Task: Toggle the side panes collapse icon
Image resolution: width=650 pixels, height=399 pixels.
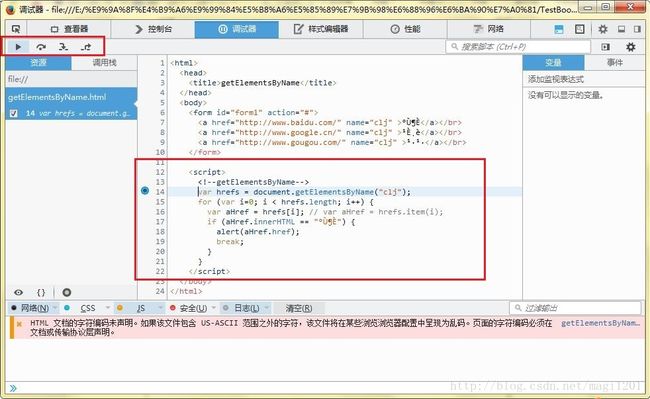Action: (x=606, y=47)
